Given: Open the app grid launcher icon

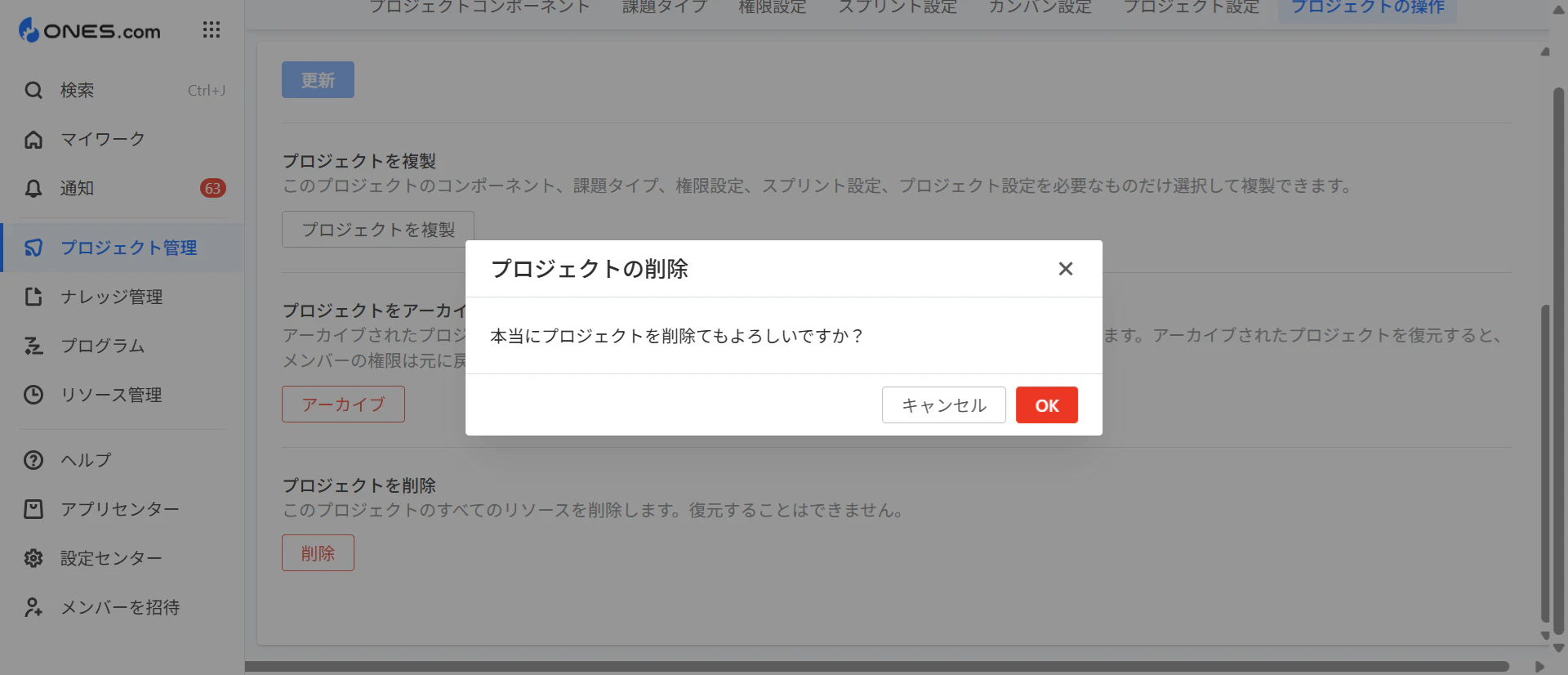Looking at the screenshot, I should pyautogui.click(x=212, y=30).
